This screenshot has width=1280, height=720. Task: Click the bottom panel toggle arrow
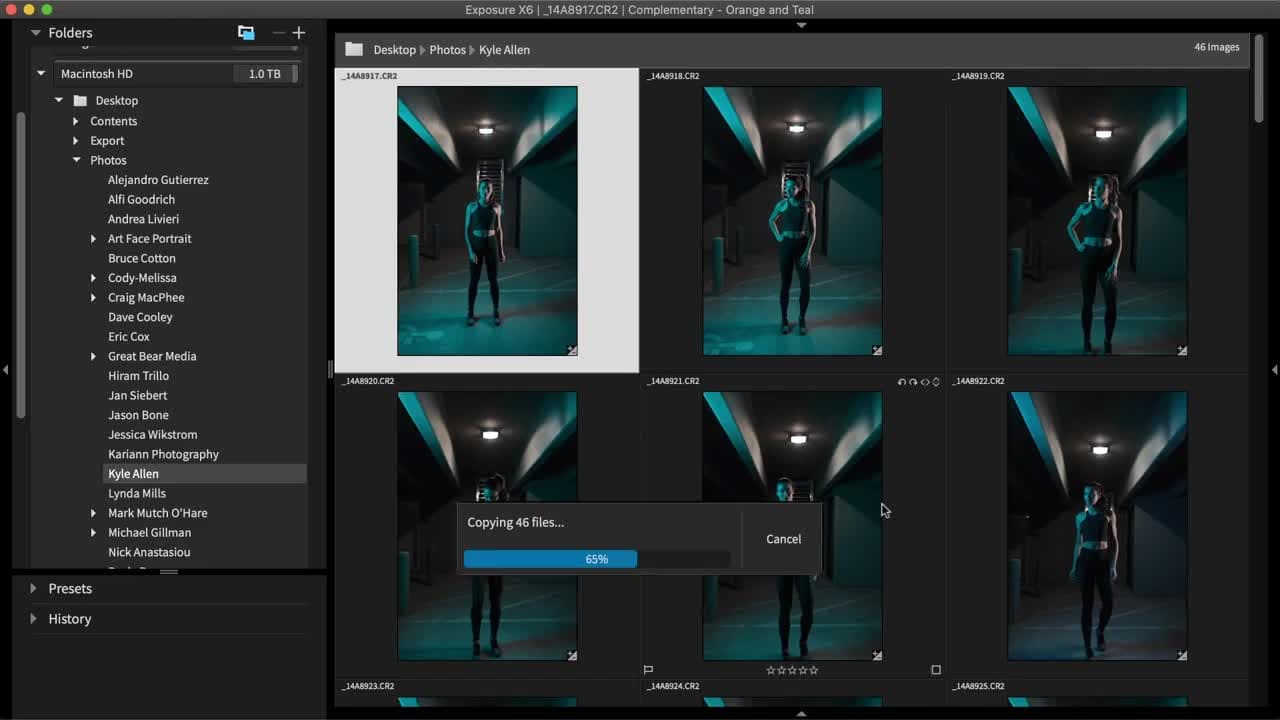(x=801, y=714)
